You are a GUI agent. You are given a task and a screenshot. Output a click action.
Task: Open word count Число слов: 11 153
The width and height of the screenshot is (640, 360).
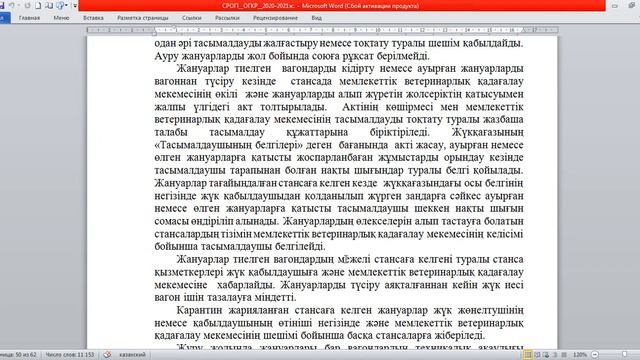[x=69, y=355]
